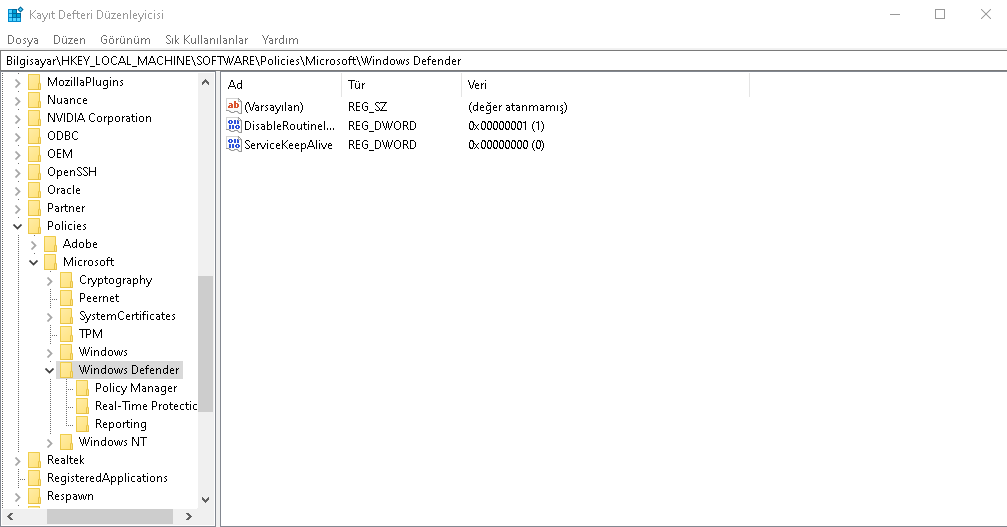
Task: Click the OpenSSH folder icon
Action: pyautogui.click(x=35, y=171)
